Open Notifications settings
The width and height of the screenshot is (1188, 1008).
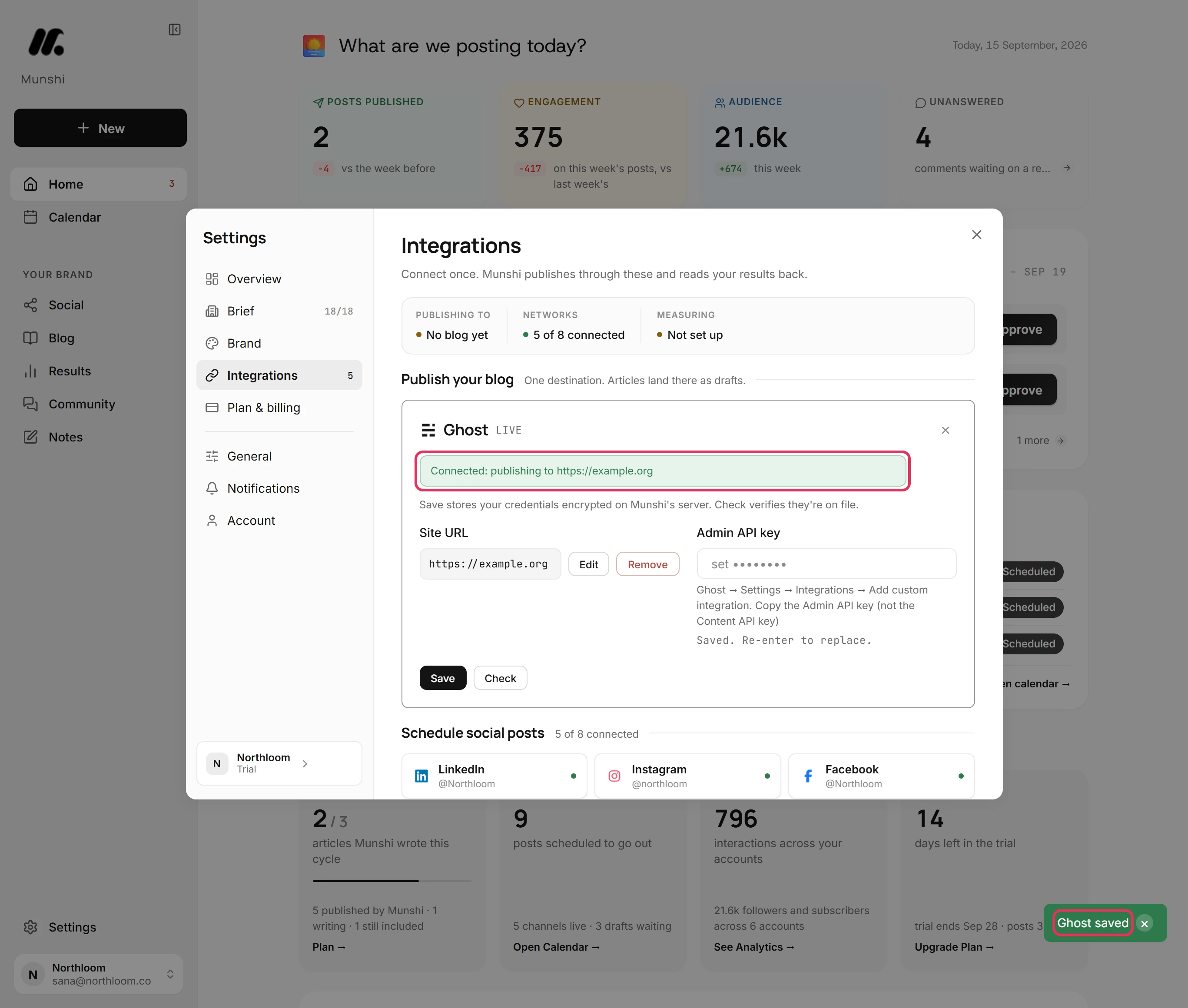(x=279, y=488)
